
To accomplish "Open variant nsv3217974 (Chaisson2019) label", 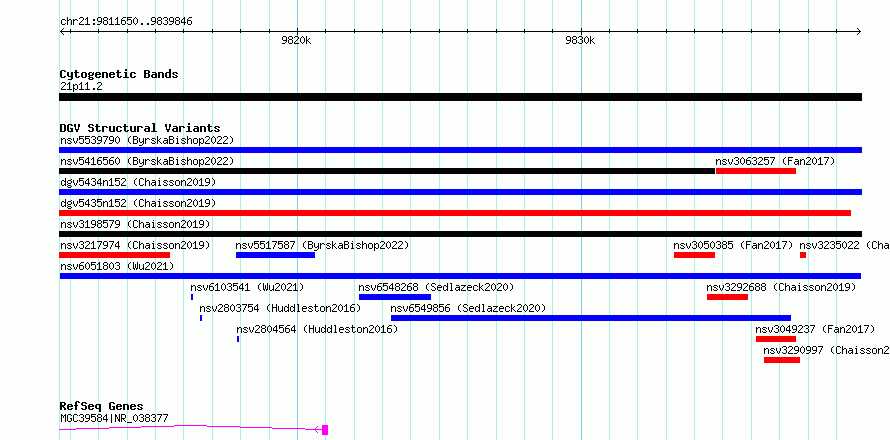I will click(135, 245).
